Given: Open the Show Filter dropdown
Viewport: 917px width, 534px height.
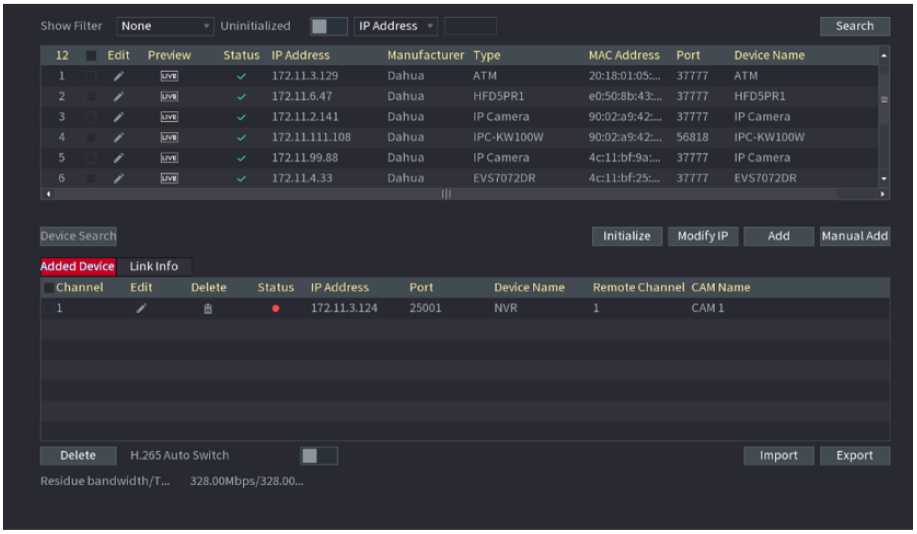Looking at the screenshot, I should pos(166,26).
